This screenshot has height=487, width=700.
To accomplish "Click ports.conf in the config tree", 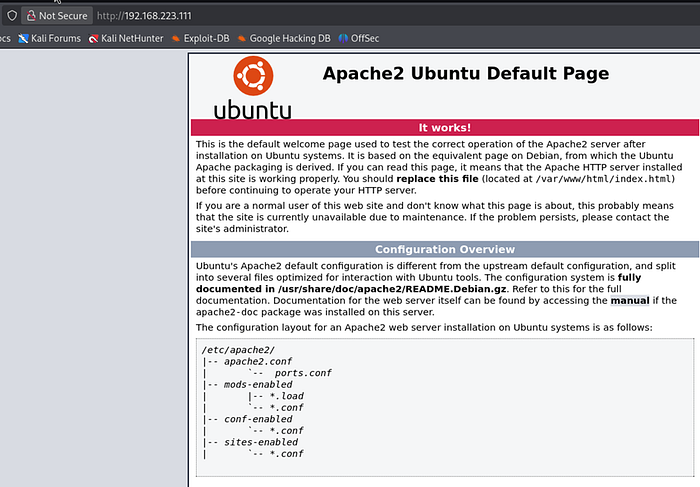I will pos(303,373).
